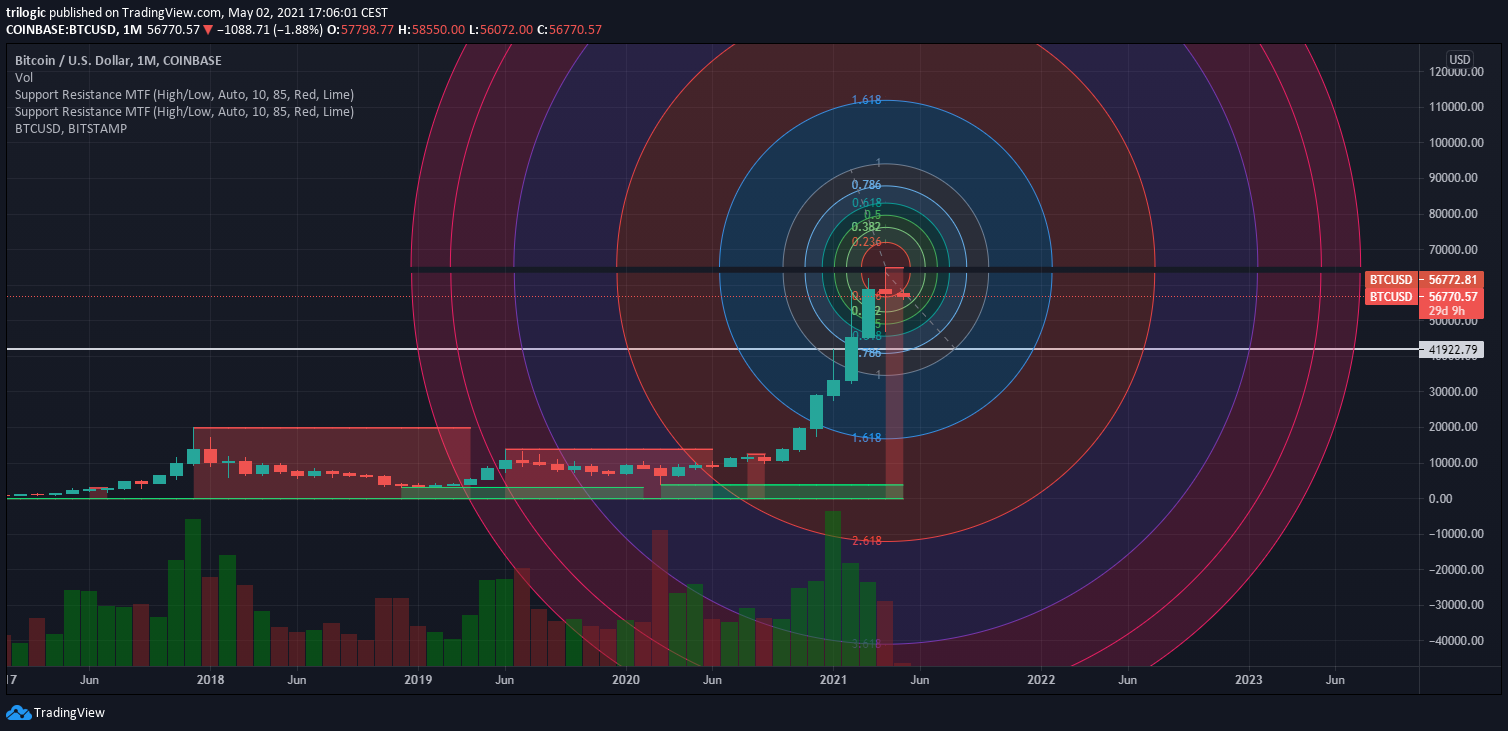Select the first Support Resistance MTF indicator

pos(184,94)
